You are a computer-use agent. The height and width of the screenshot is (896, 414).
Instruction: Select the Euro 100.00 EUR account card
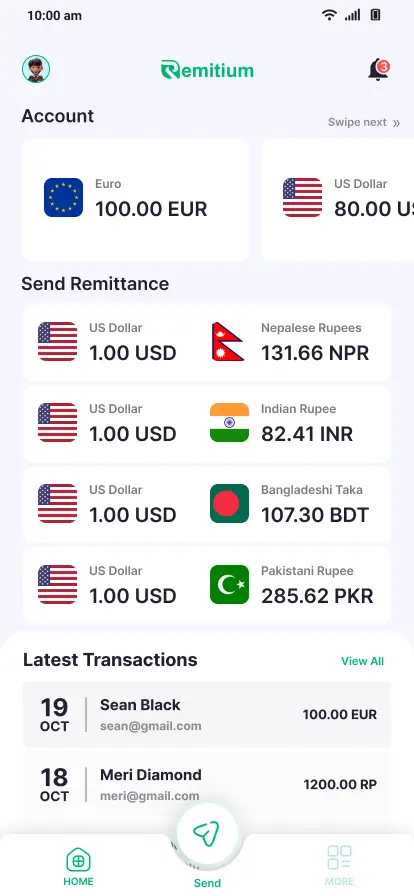pos(135,200)
